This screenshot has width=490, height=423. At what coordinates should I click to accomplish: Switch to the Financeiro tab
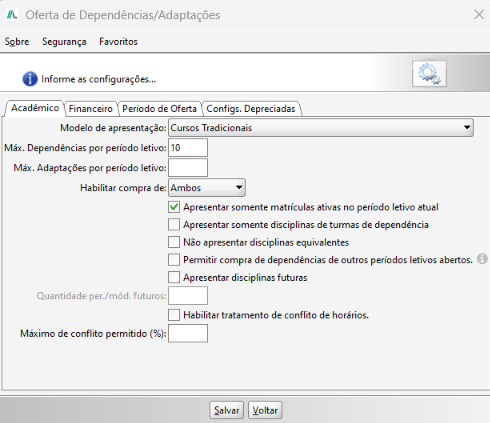[x=90, y=109]
